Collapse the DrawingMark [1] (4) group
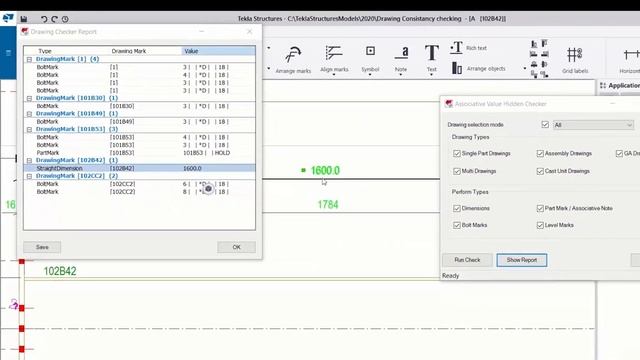640x360 pixels. 29,59
